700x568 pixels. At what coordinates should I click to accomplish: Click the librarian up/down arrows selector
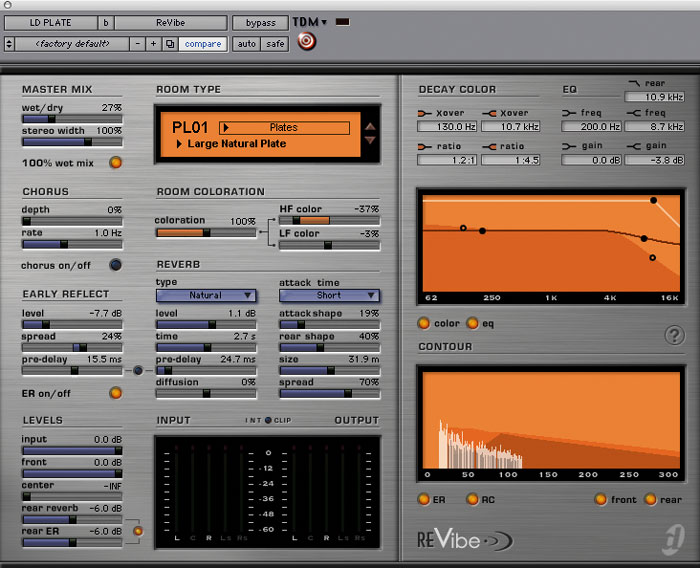point(9,44)
